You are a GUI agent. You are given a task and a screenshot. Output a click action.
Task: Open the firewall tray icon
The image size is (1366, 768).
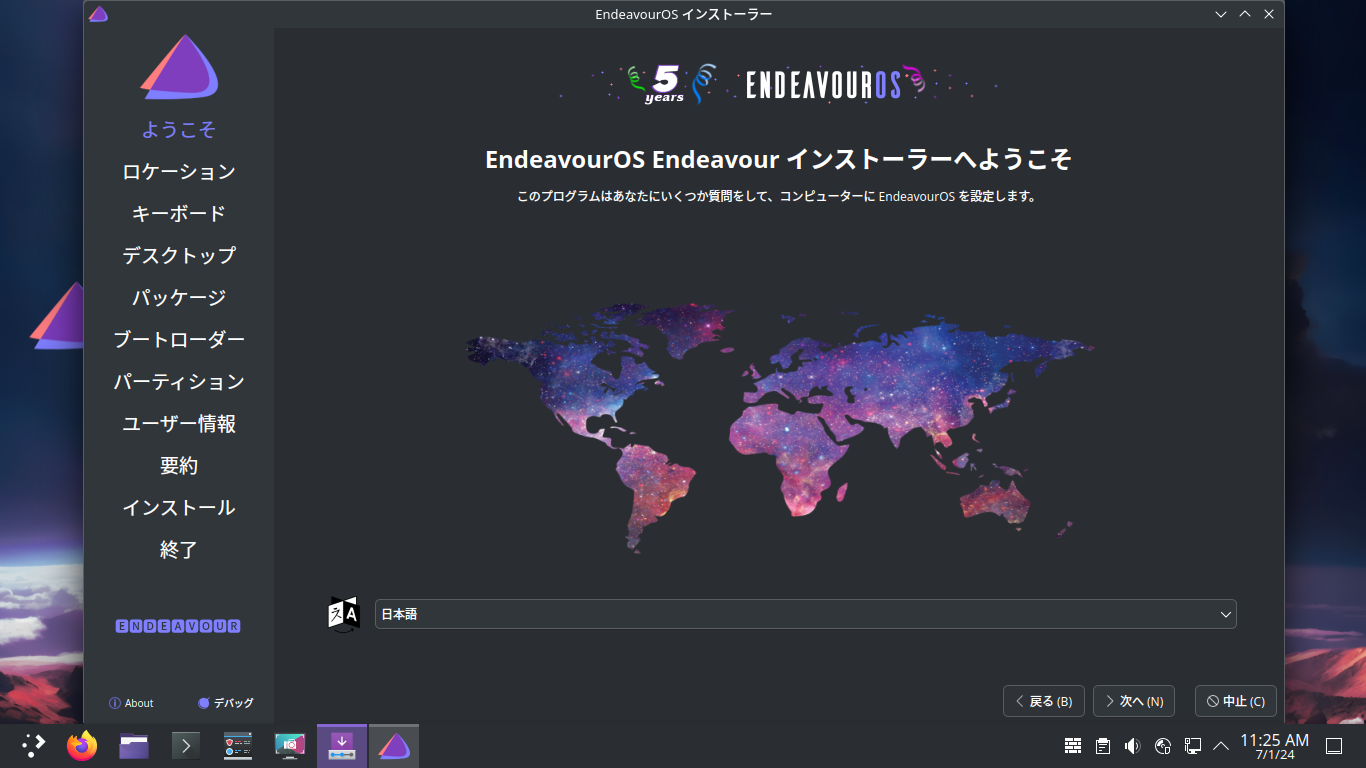pos(1073,745)
